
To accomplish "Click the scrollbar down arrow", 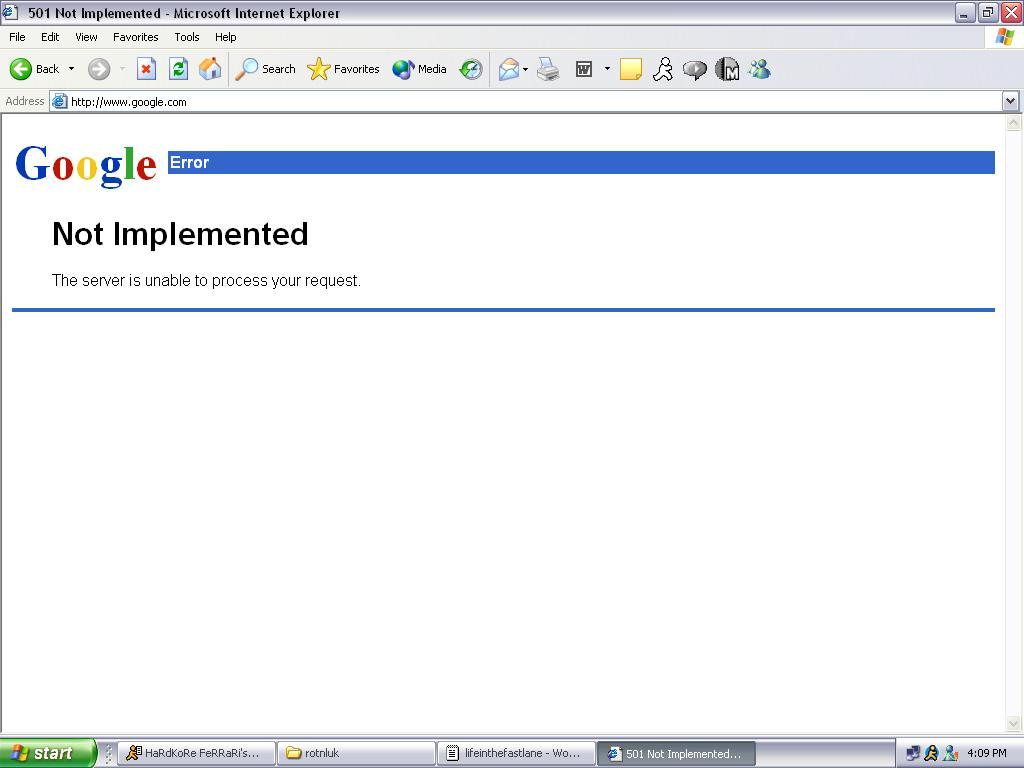I will point(1014,723).
